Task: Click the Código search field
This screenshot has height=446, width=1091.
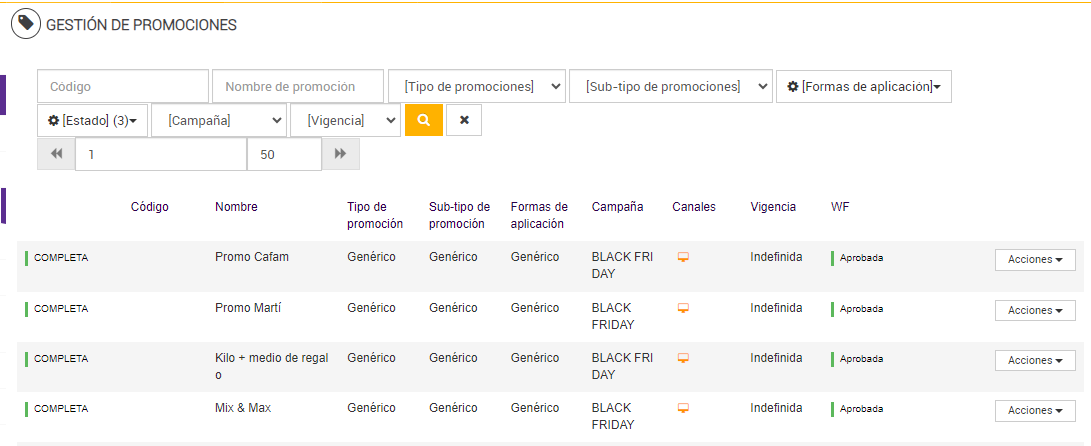Action: 123,86
